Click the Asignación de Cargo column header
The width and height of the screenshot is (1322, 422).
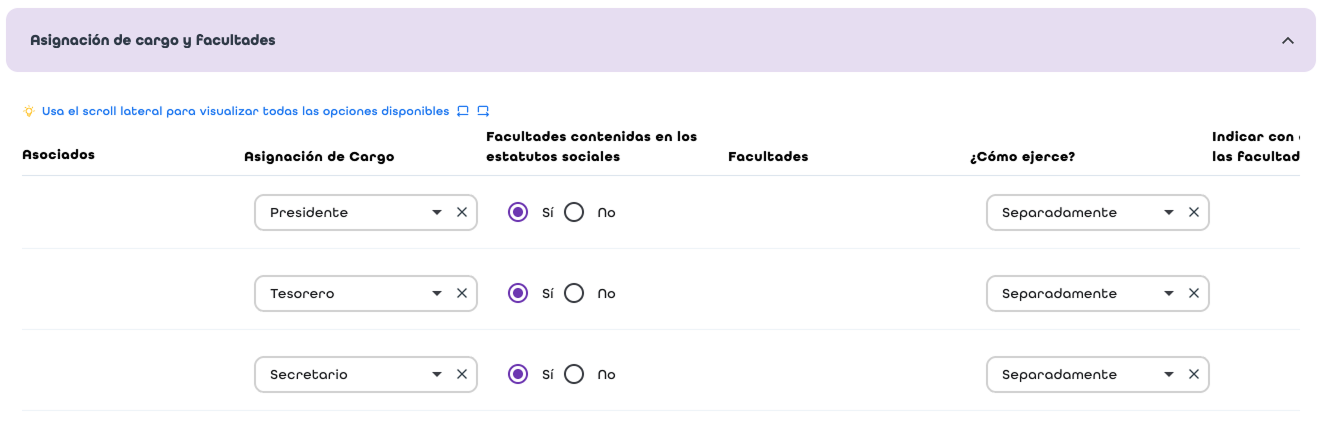pos(319,156)
